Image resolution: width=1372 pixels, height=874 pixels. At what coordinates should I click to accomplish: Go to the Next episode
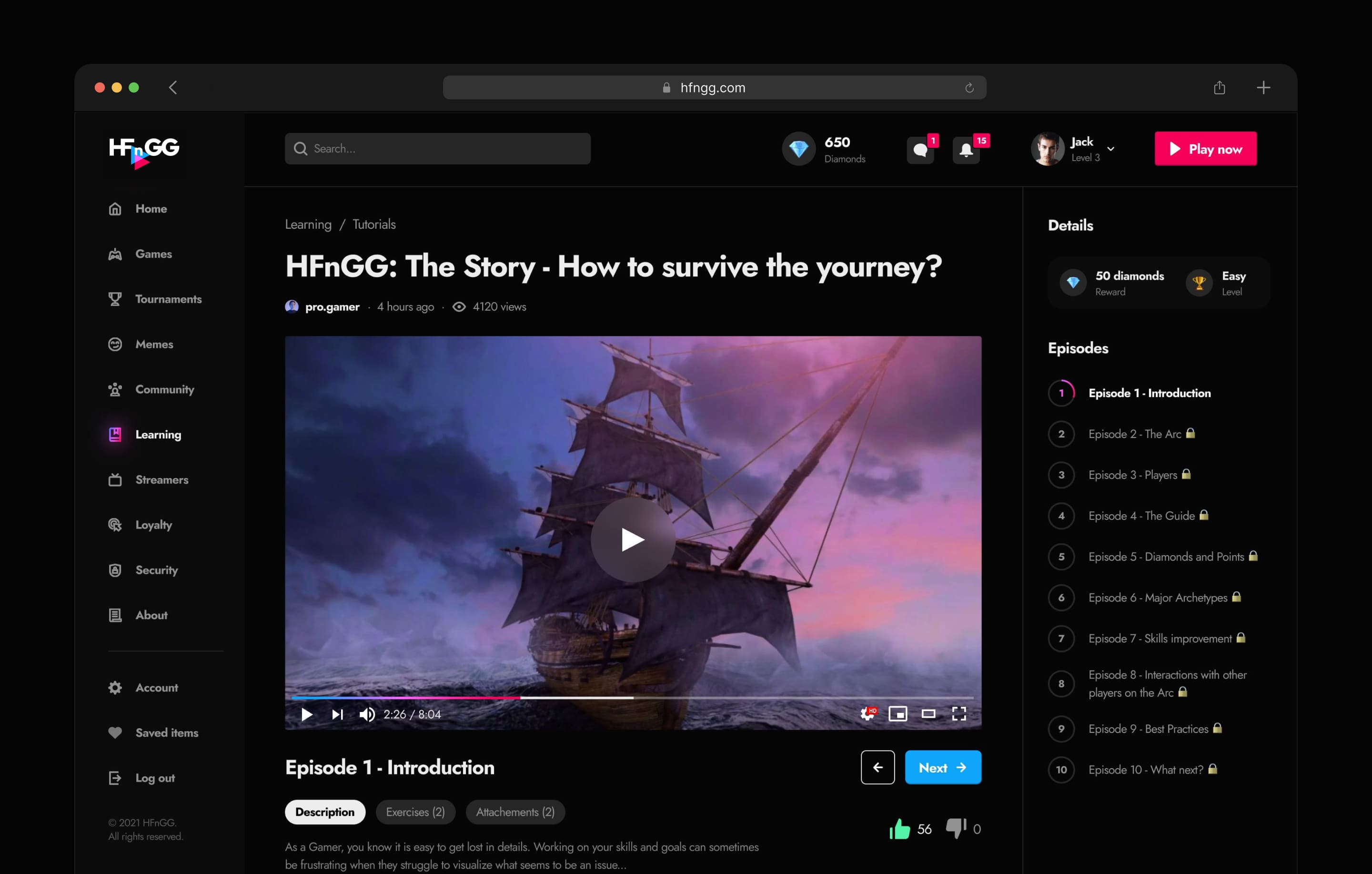point(942,767)
